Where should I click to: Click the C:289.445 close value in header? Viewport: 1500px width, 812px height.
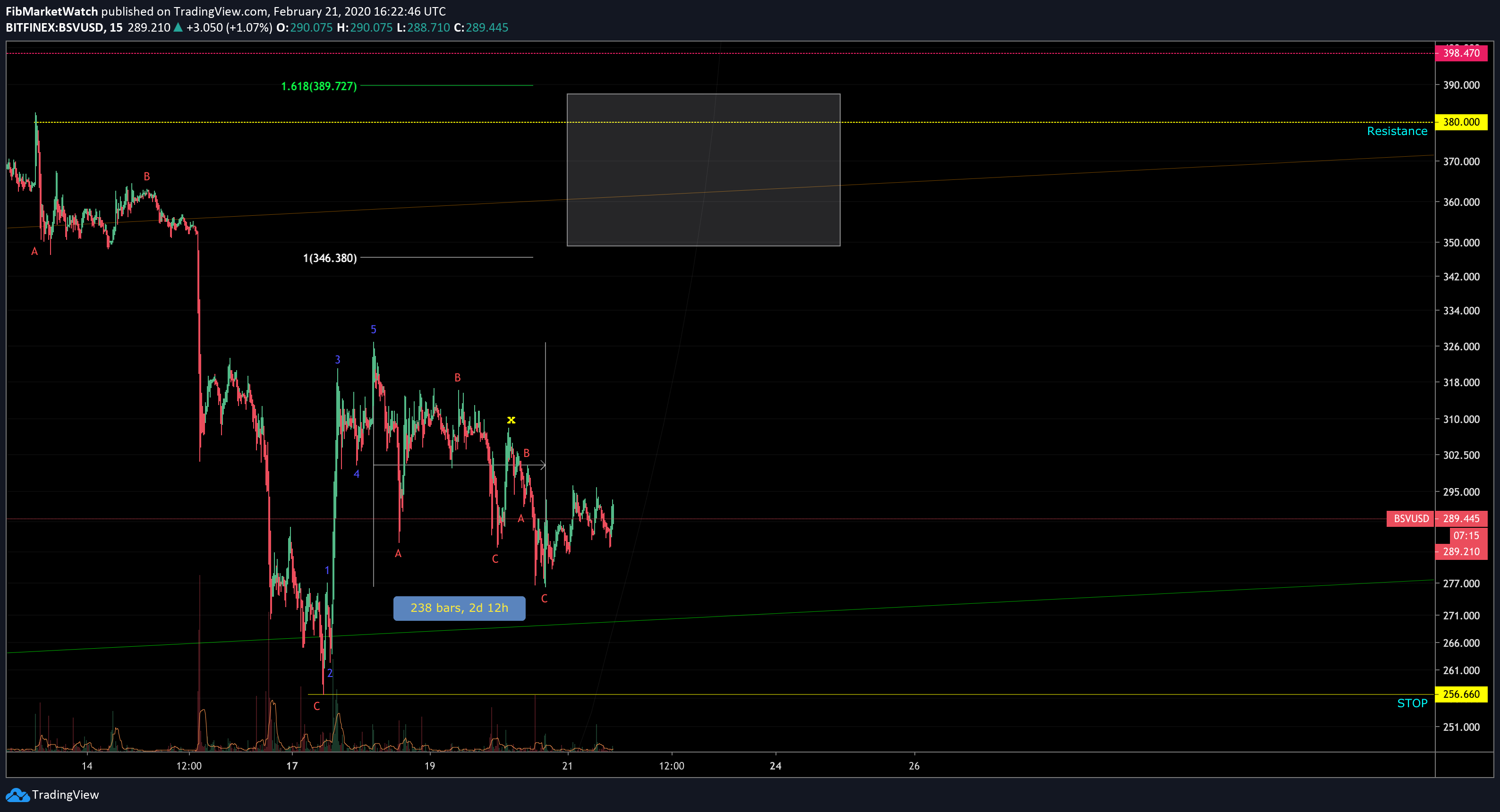[481, 27]
